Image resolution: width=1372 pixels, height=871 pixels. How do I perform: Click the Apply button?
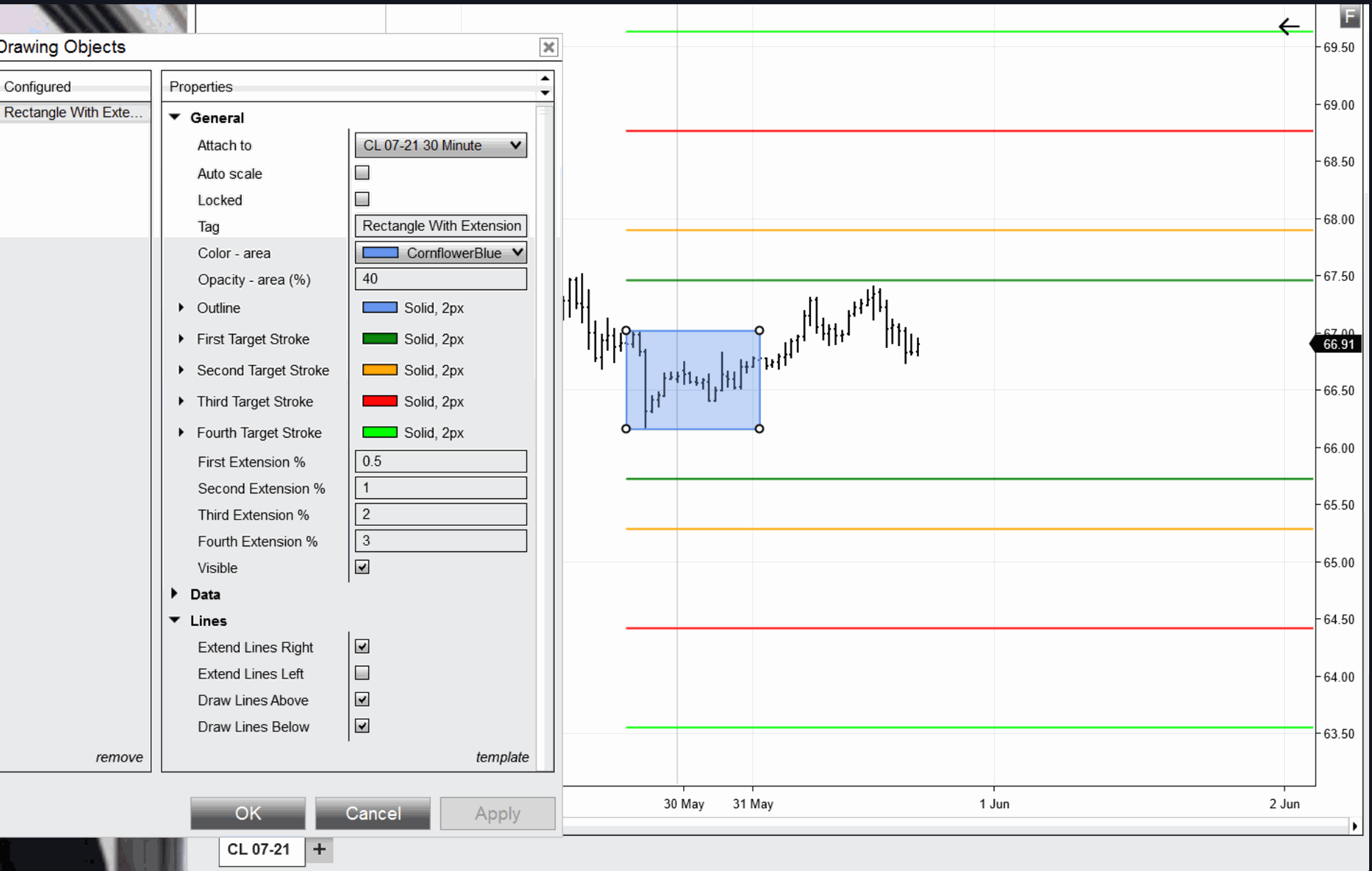tap(497, 813)
